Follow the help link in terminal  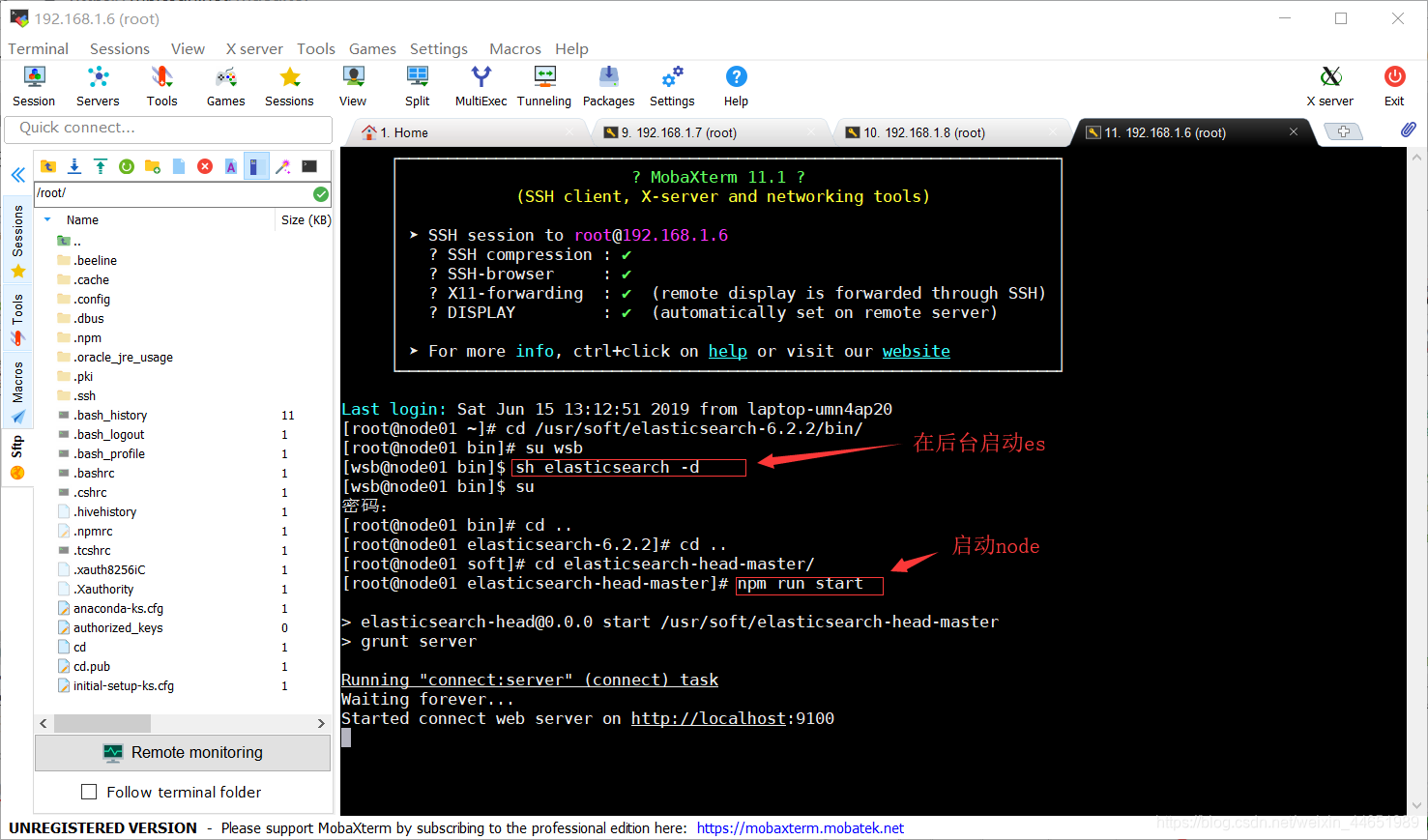(x=727, y=351)
